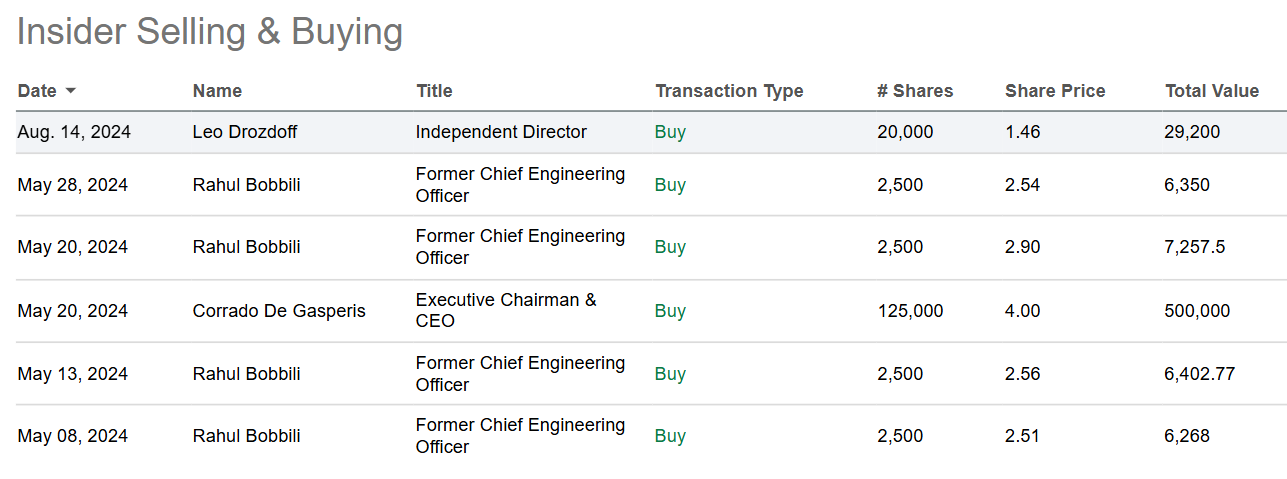This screenshot has width=1287, height=479.
Task: Click the Transaction Type column header
Action: (x=729, y=91)
